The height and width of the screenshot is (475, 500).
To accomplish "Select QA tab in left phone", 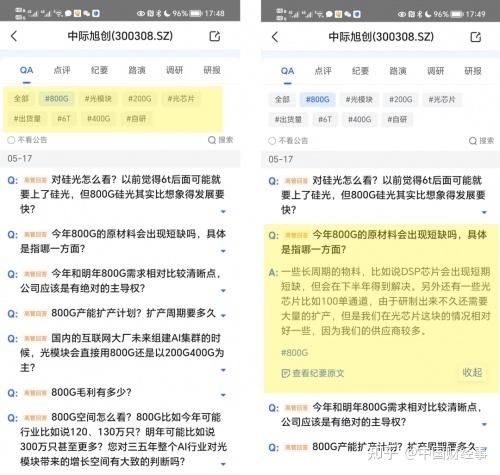I will [x=26, y=70].
